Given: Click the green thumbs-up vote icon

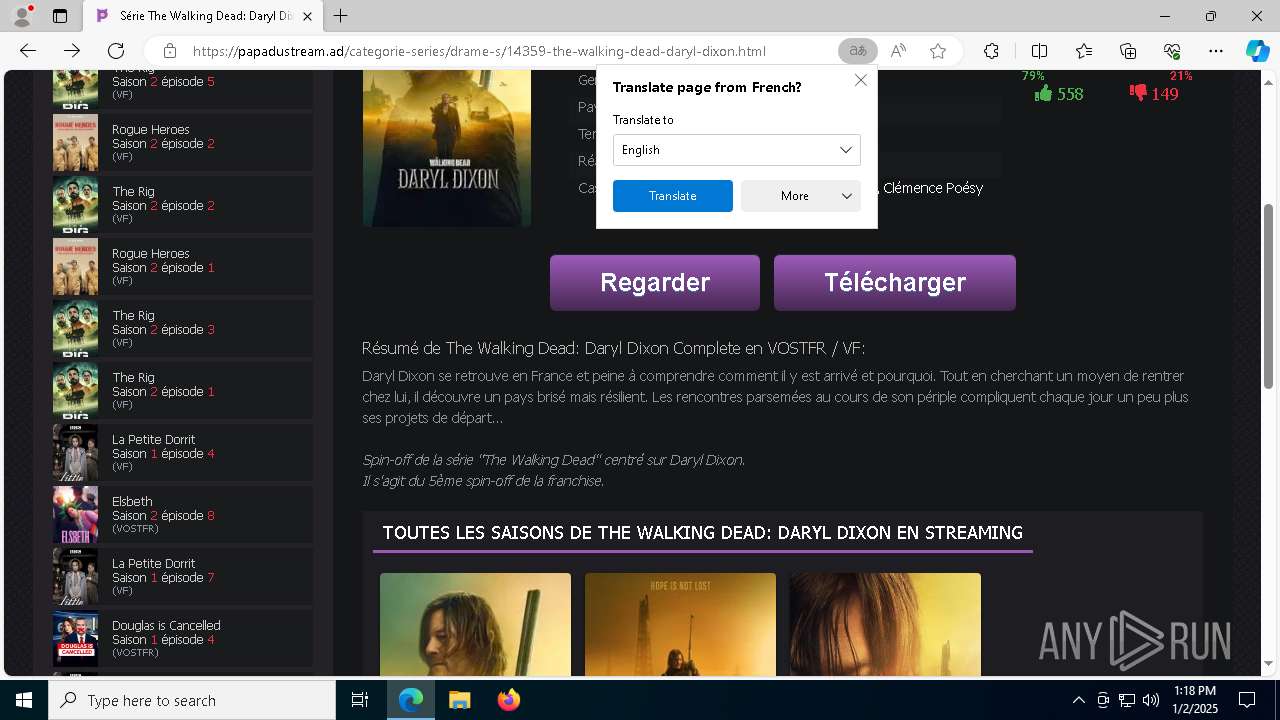Looking at the screenshot, I should pyautogui.click(x=1043, y=93).
